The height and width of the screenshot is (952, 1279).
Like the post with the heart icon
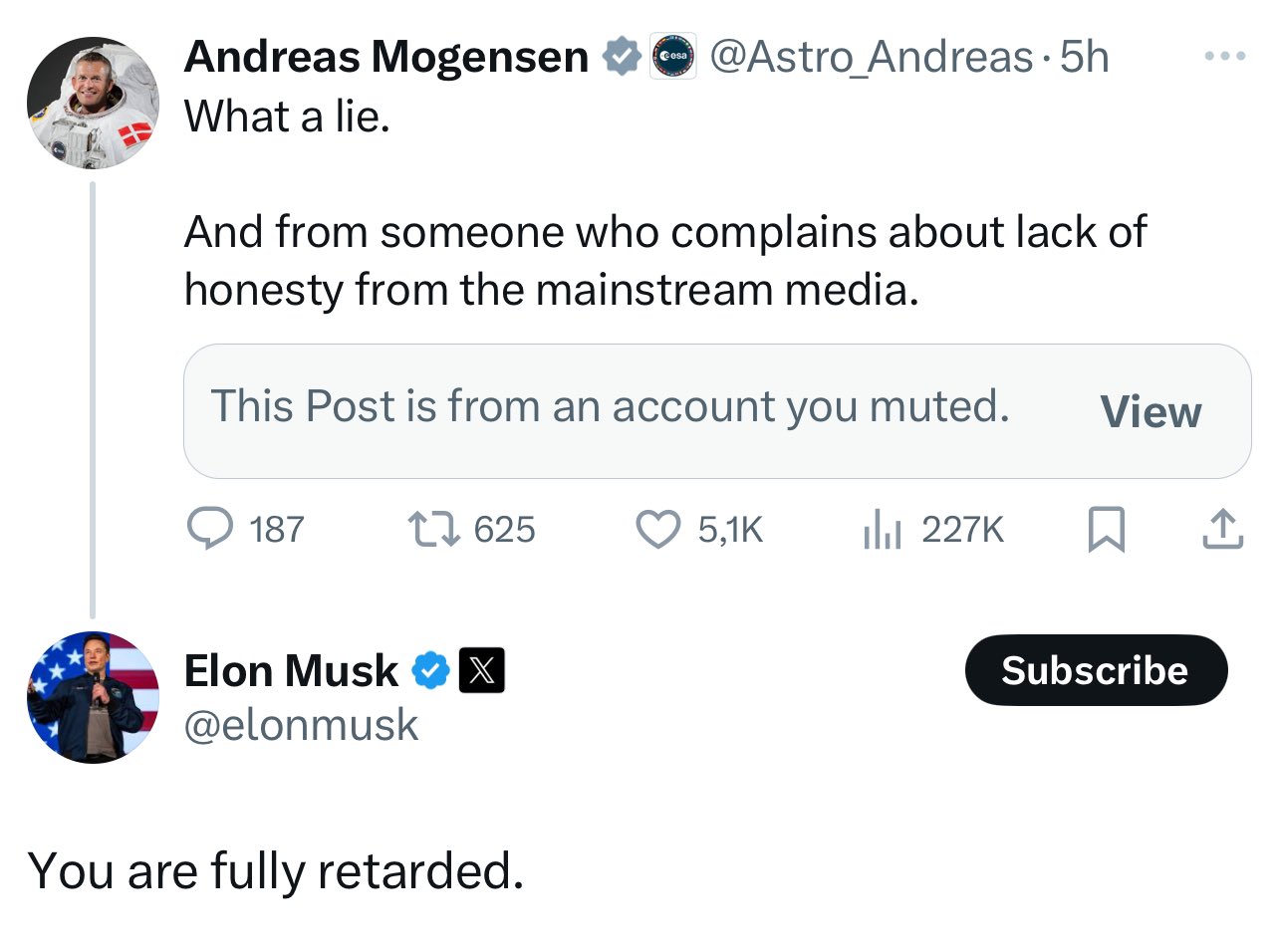(x=657, y=529)
